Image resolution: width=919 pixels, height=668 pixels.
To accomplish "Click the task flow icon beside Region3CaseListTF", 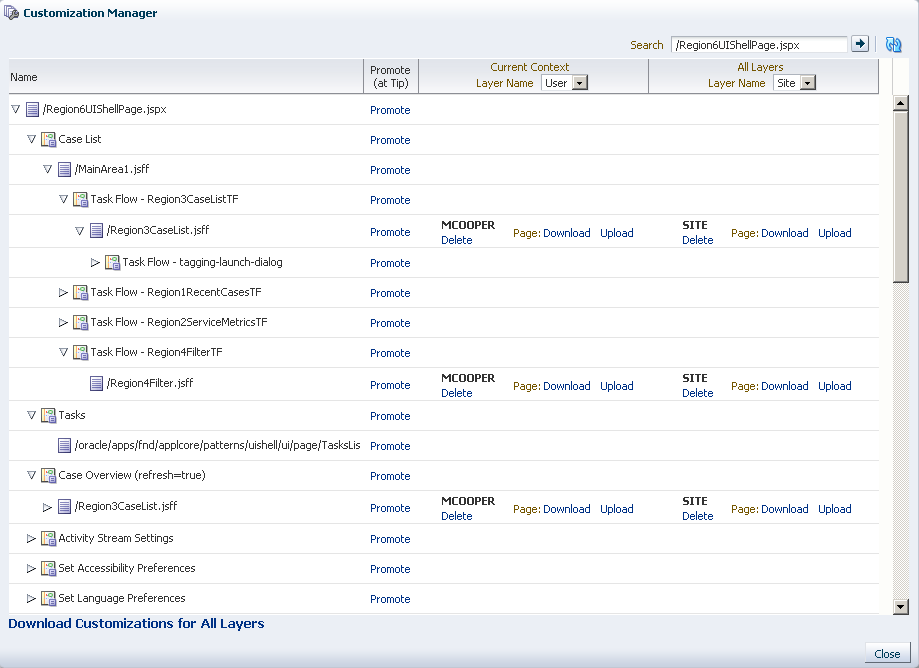I will (79, 200).
